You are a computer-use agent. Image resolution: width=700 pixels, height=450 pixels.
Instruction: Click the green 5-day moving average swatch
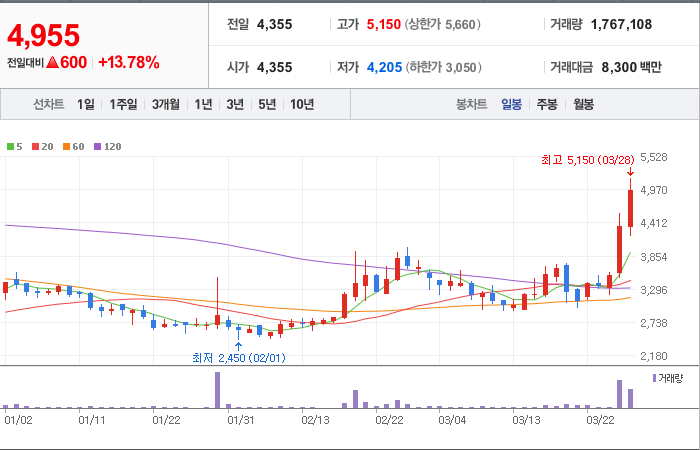(x=10, y=147)
